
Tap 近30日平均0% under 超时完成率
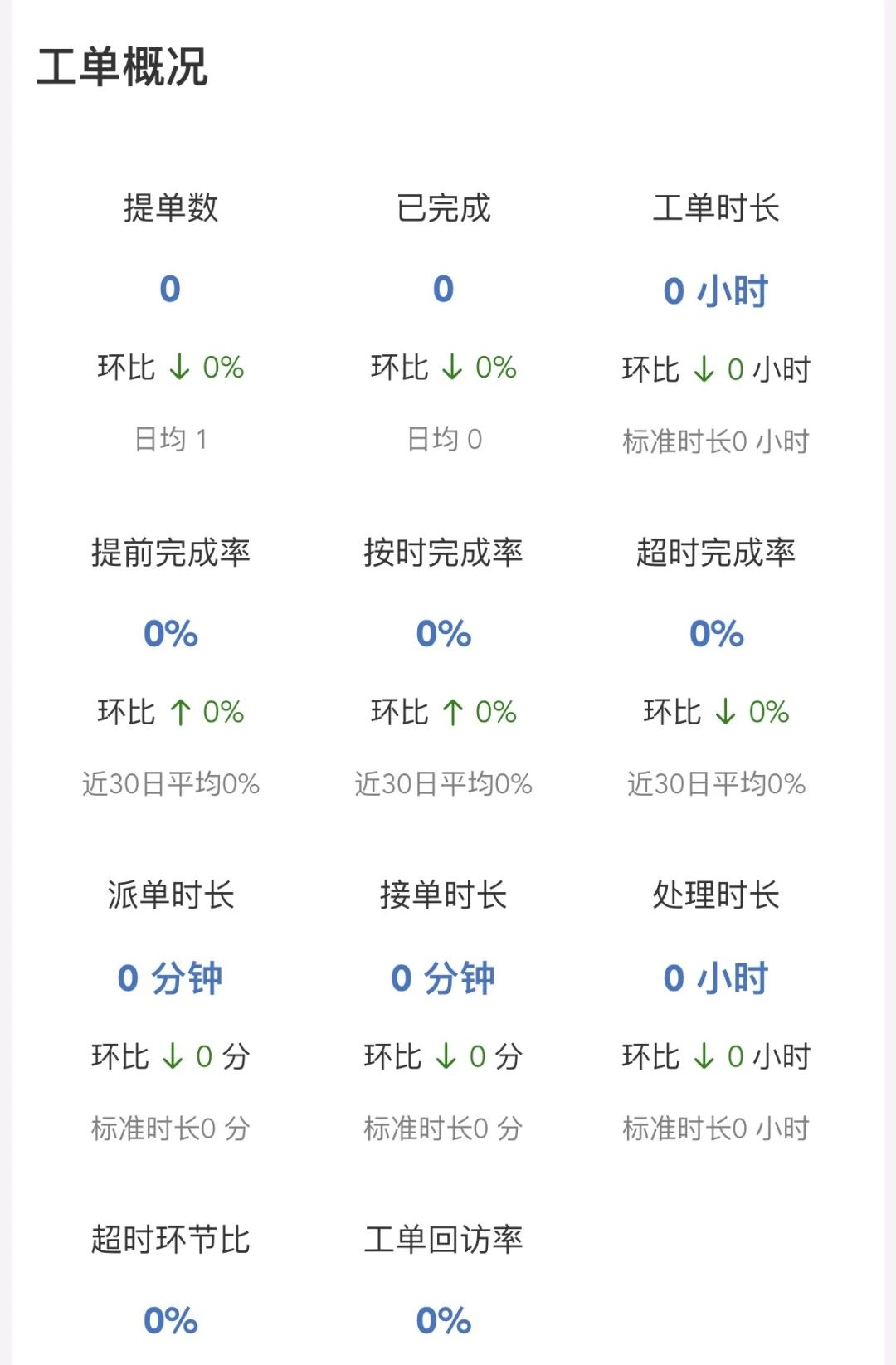716,784
